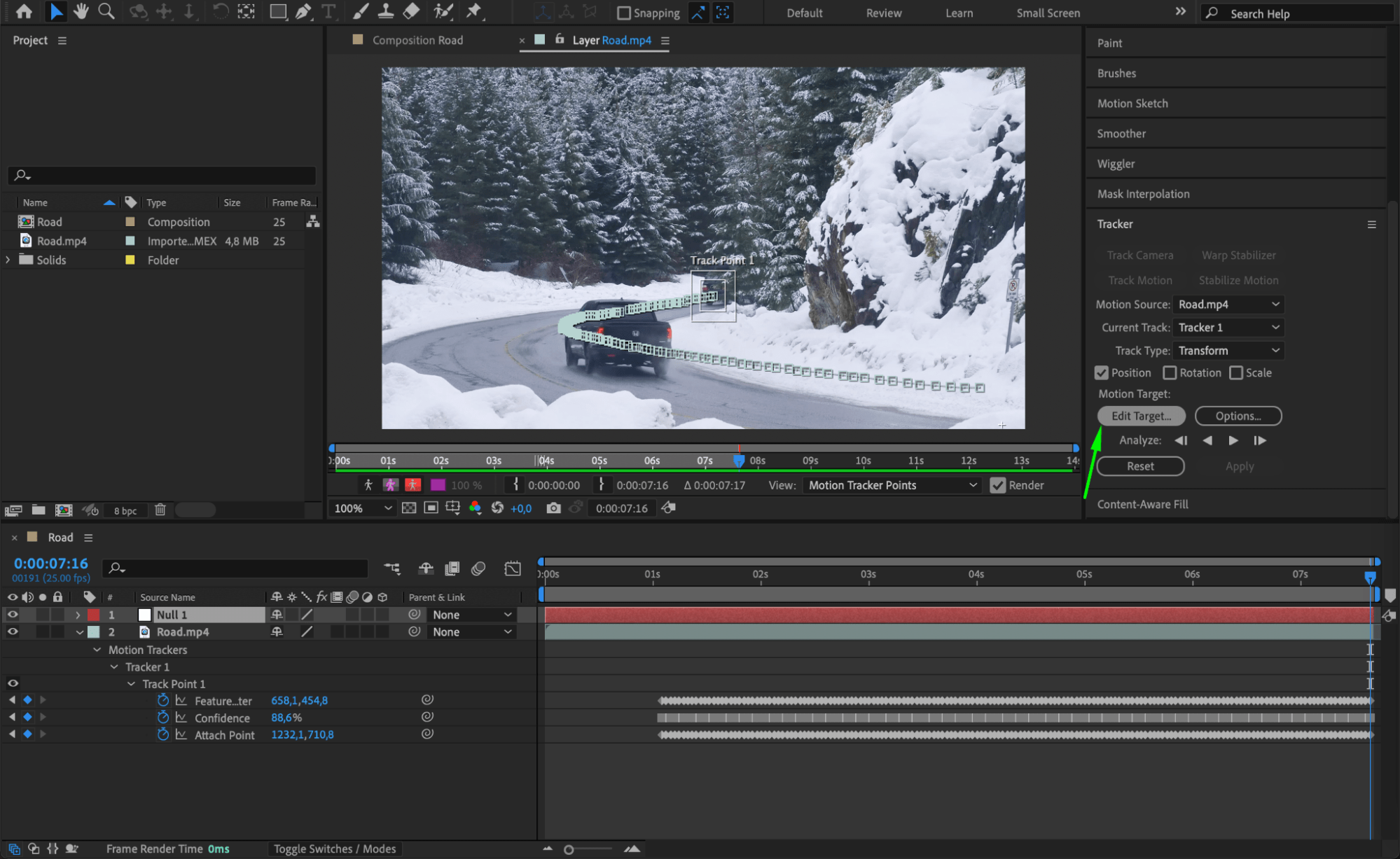Open the Track Type dropdown
Image resolution: width=1400 pixels, height=859 pixels.
[1228, 351]
